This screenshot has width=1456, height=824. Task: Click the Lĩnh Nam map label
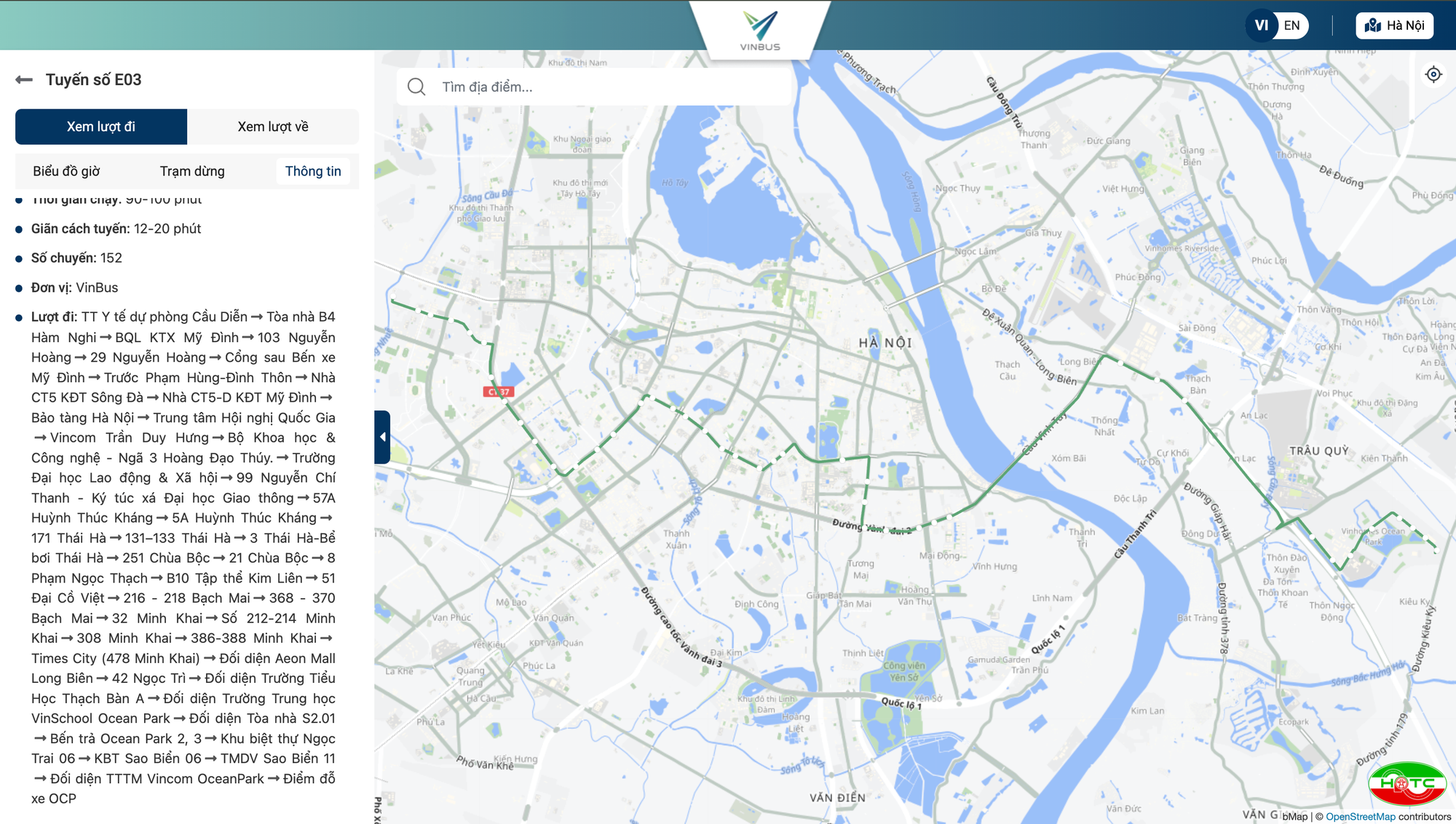1052,598
